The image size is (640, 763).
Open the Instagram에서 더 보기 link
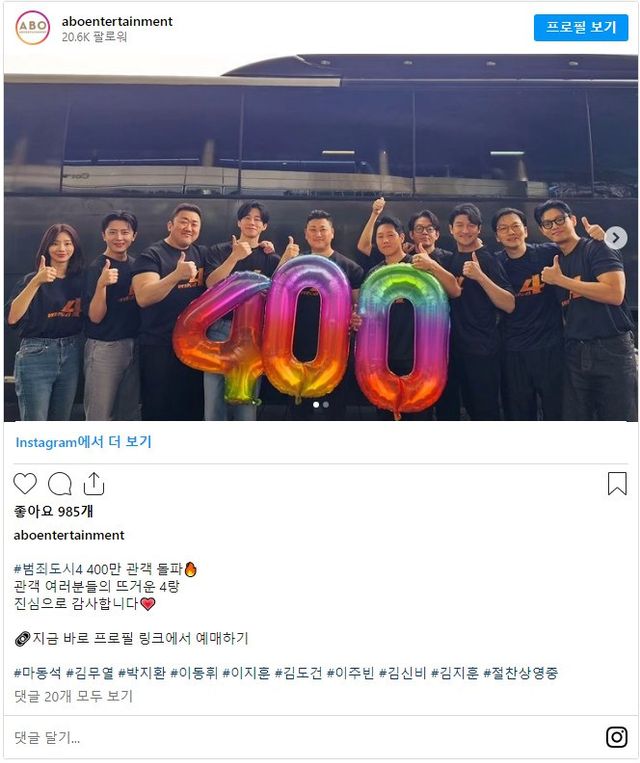83,442
